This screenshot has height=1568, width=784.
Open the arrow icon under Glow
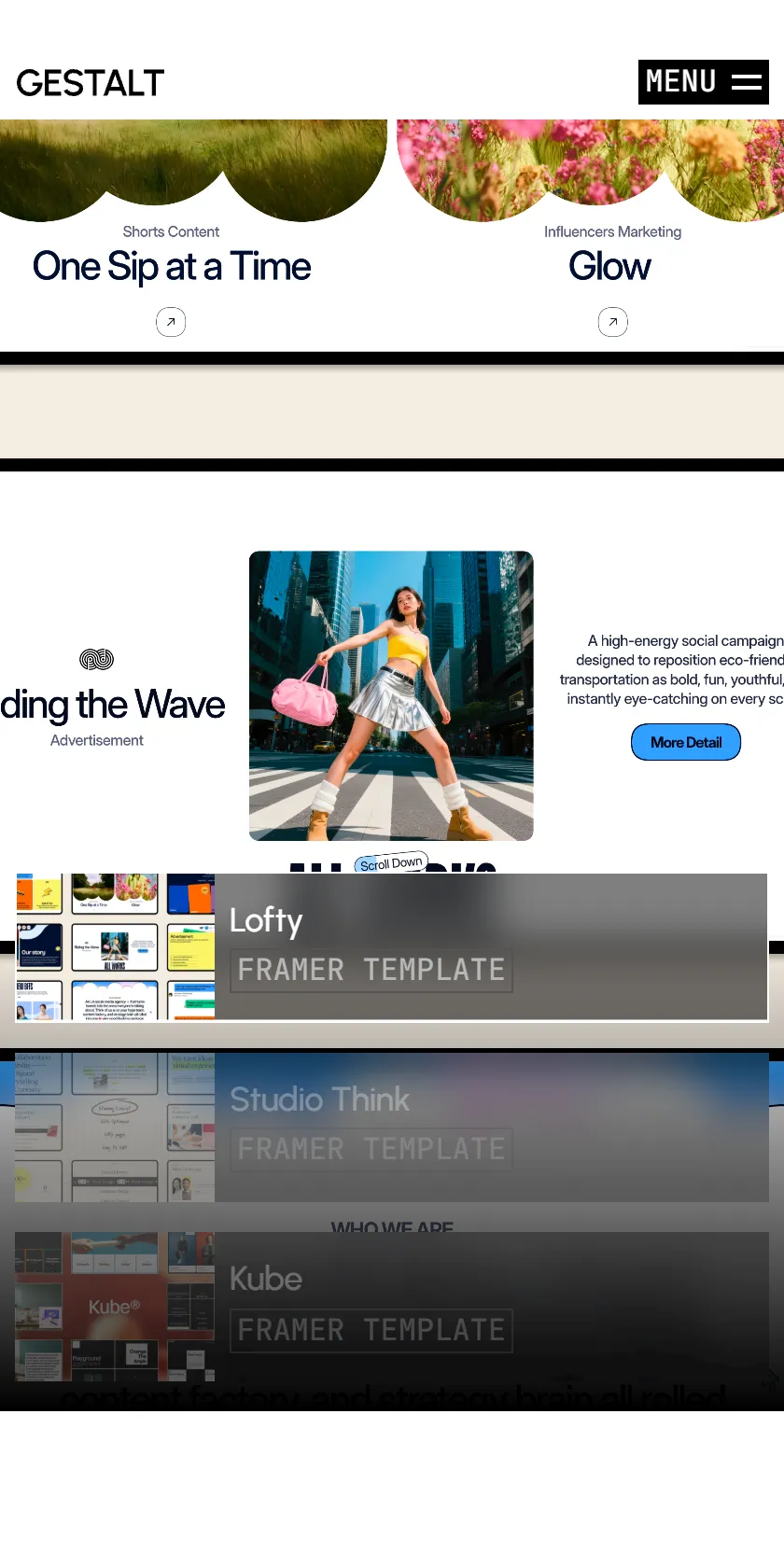[x=613, y=322]
